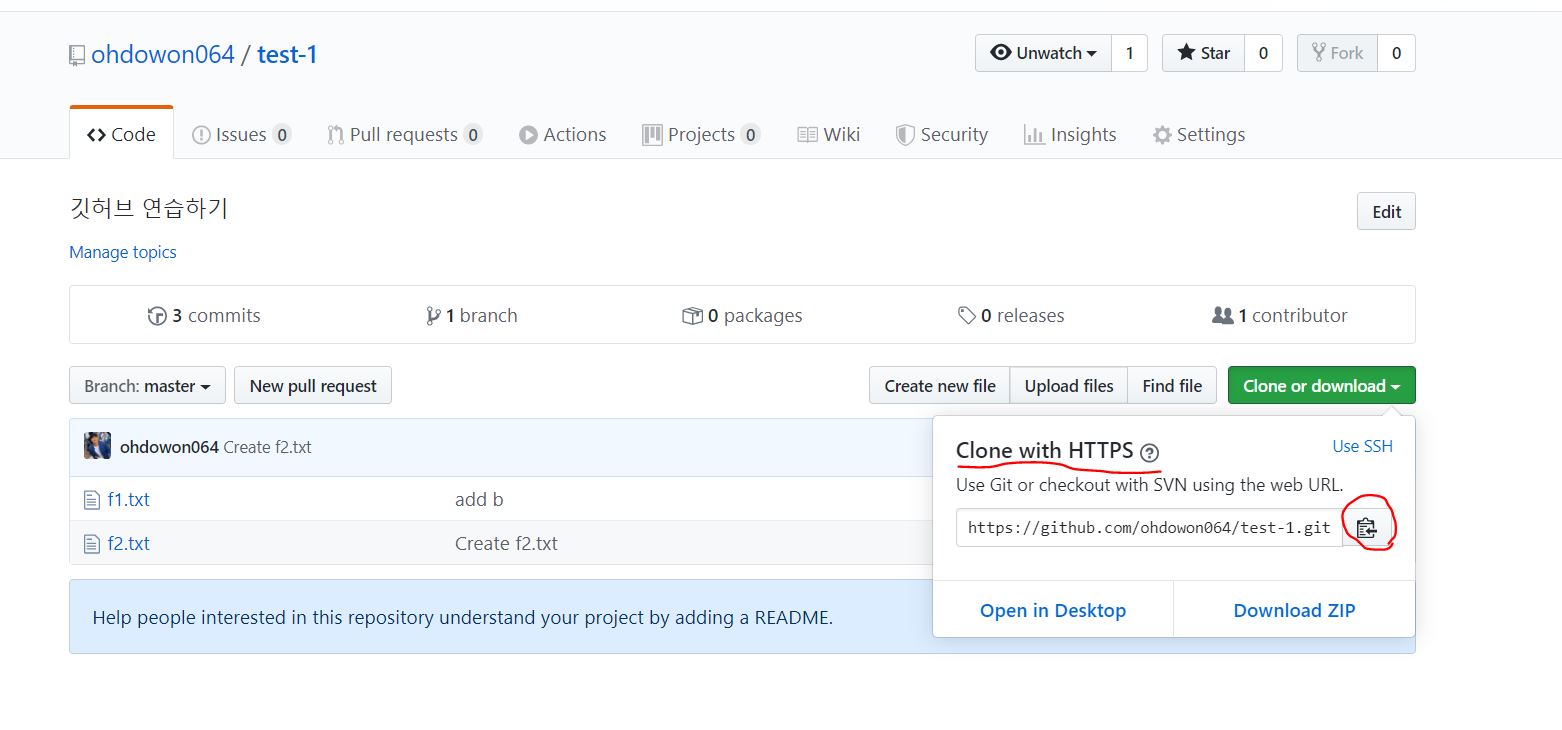Switch to the Use SSH link
This screenshot has height=730, width=1562.
pyautogui.click(x=1362, y=446)
